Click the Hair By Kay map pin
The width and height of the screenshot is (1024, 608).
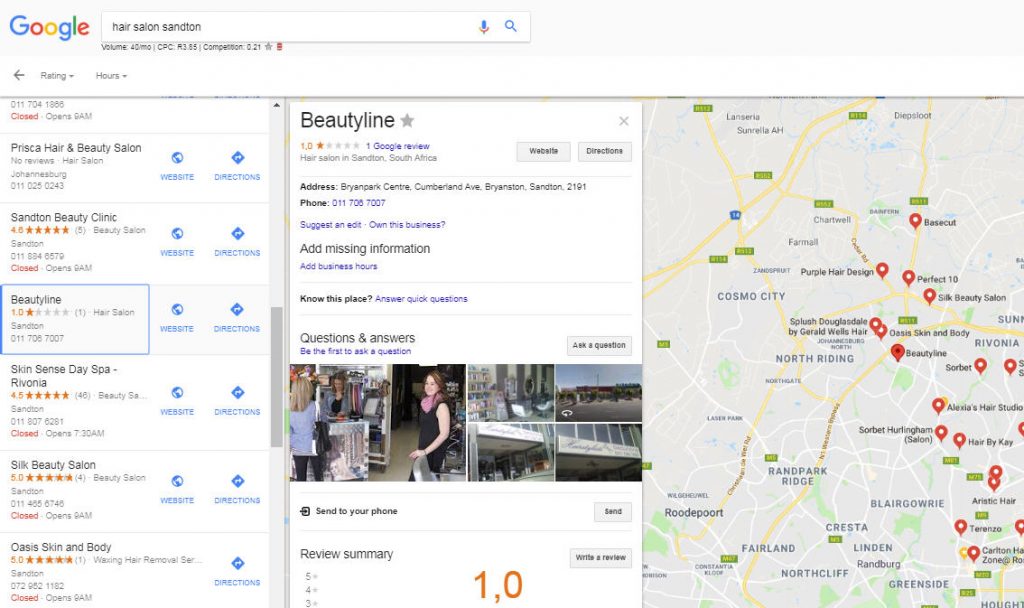pos(959,440)
